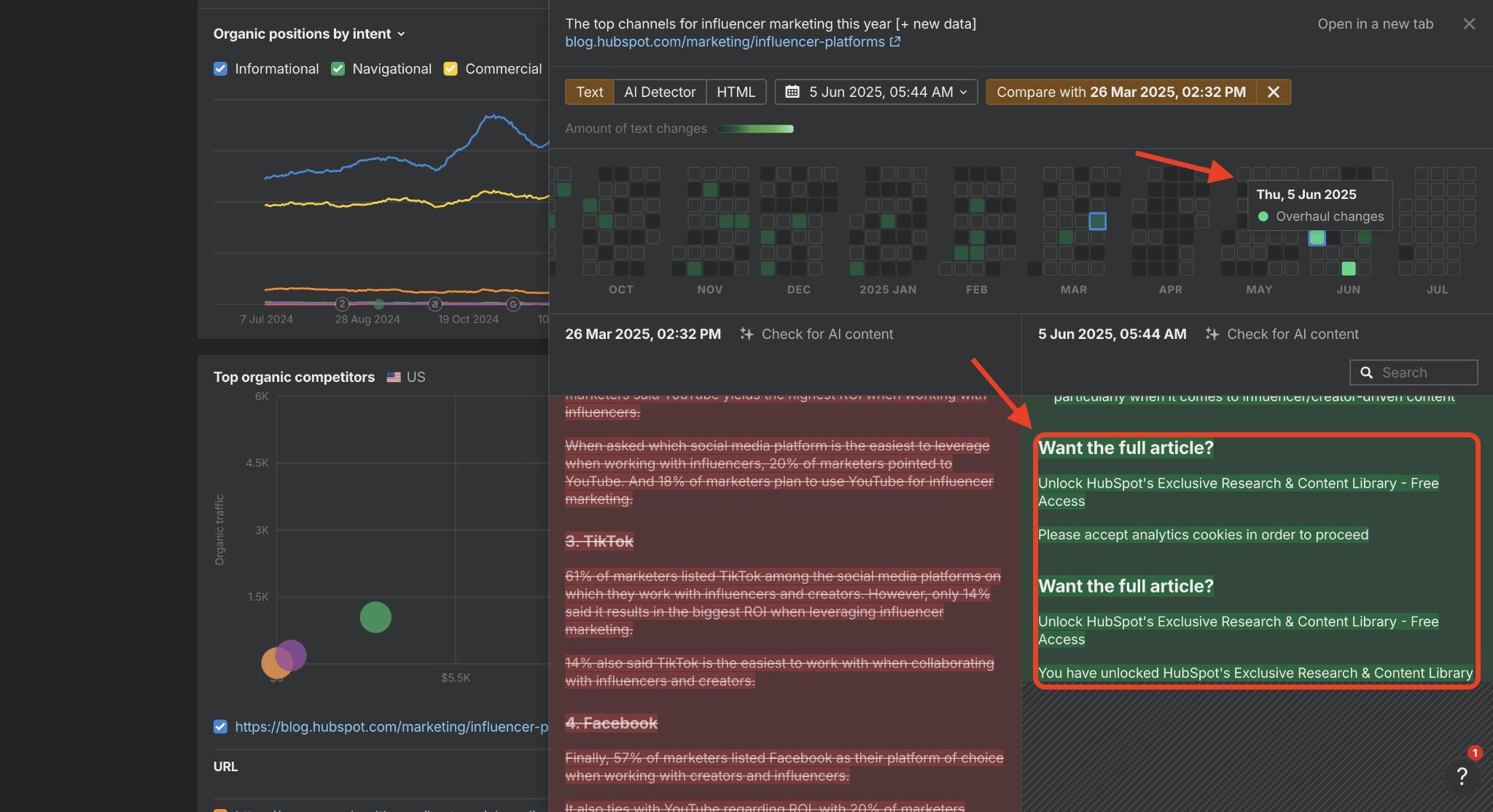Click the sparkle icon next to Check for AI content
Image resolution: width=1493 pixels, height=812 pixels.
click(747, 334)
